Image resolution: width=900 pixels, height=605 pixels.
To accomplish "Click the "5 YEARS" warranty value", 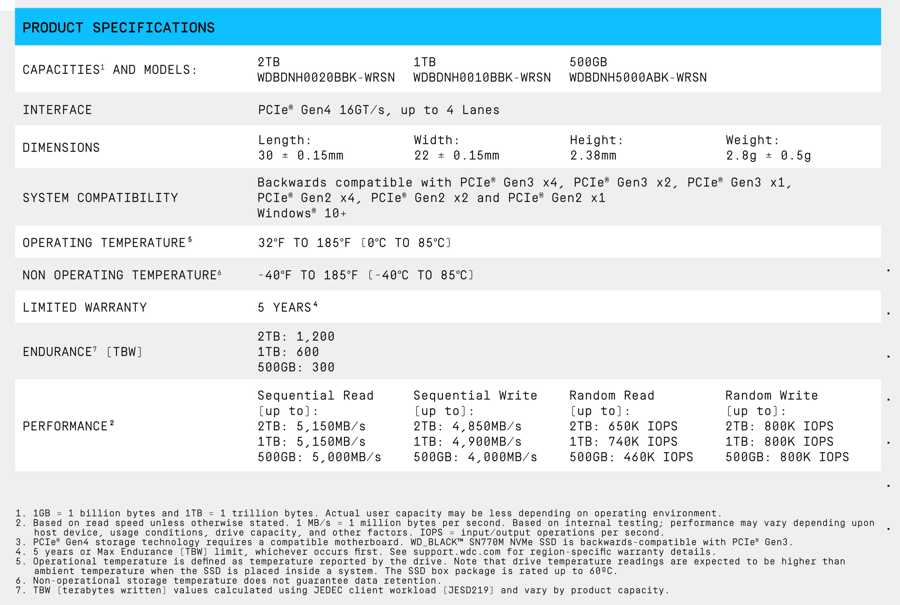I will point(288,307).
